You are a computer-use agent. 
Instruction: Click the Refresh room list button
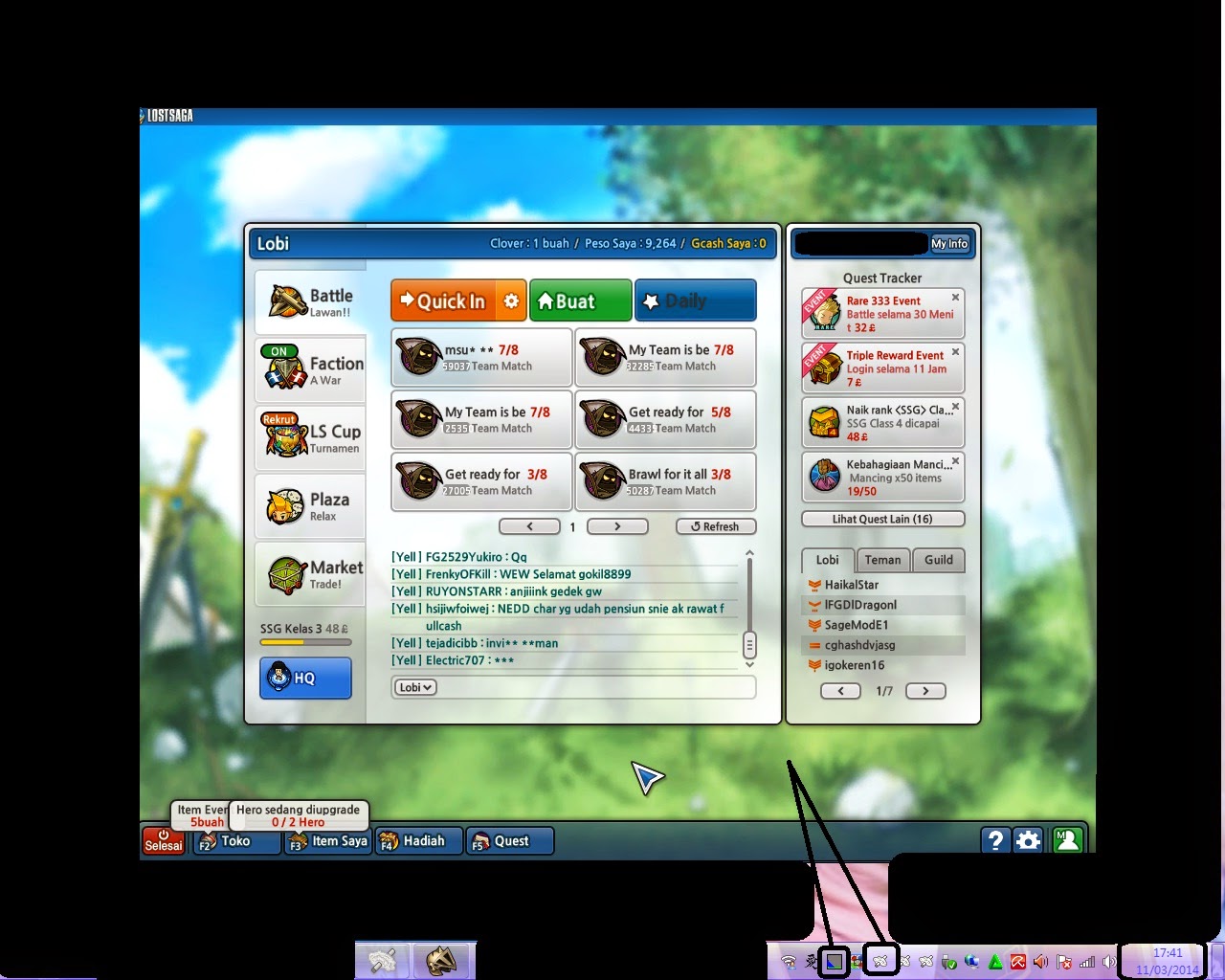click(x=716, y=526)
